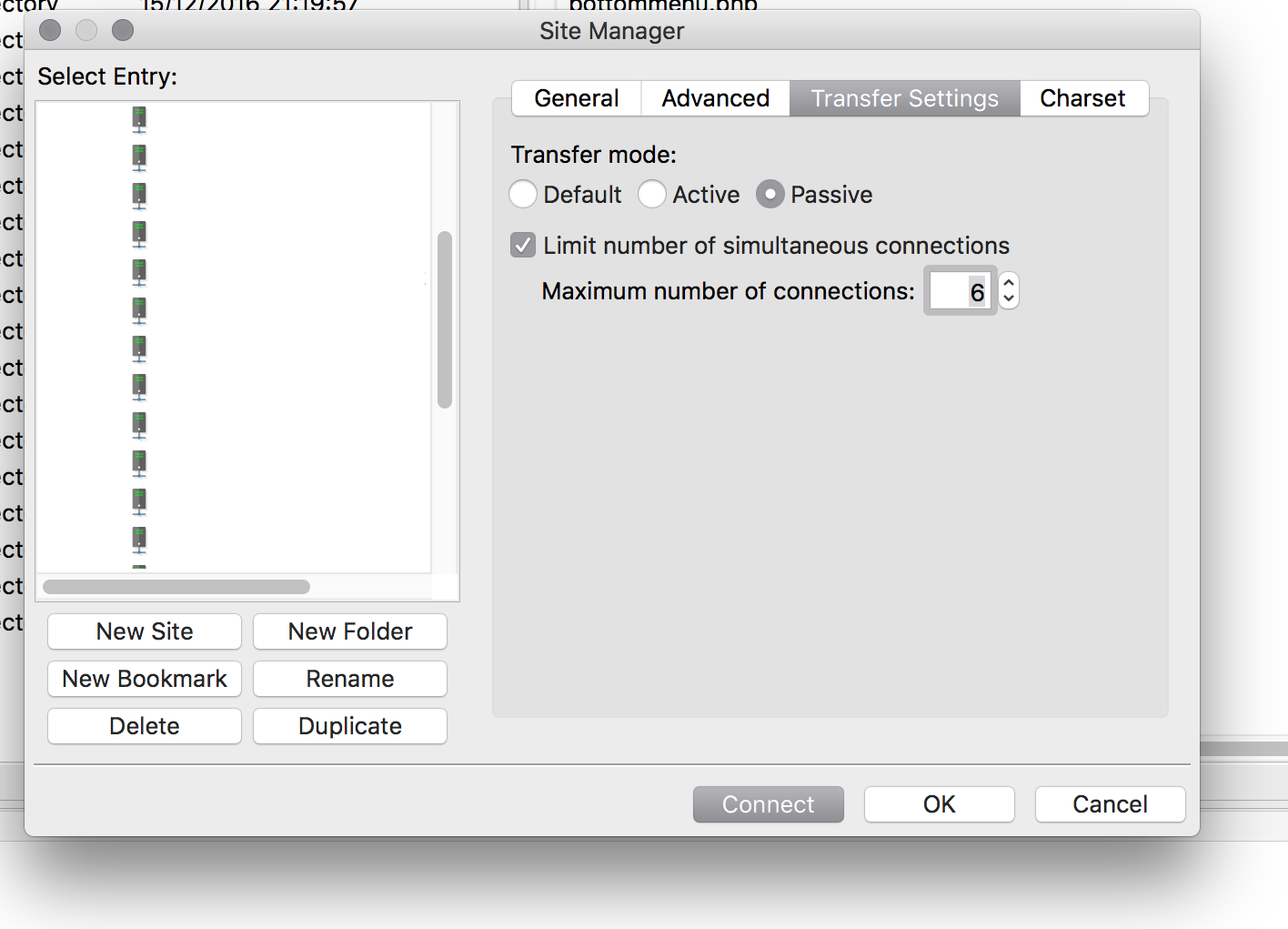Uncheck Limit number of simultaneous connections

pyautogui.click(x=523, y=245)
